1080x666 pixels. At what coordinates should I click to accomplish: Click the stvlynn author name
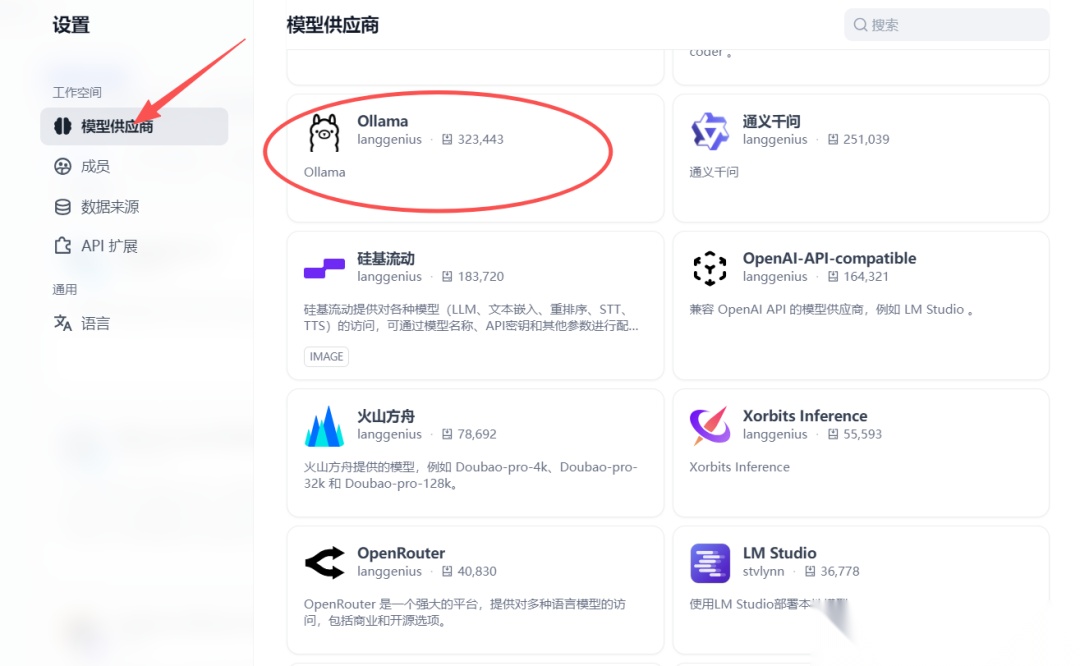(763, 571)
